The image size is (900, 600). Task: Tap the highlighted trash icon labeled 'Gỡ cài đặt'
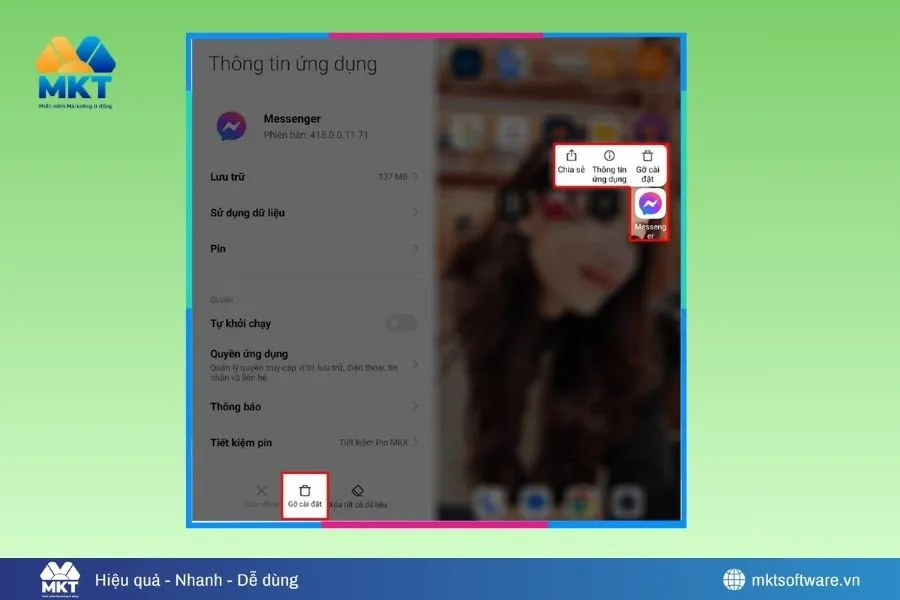305,487
